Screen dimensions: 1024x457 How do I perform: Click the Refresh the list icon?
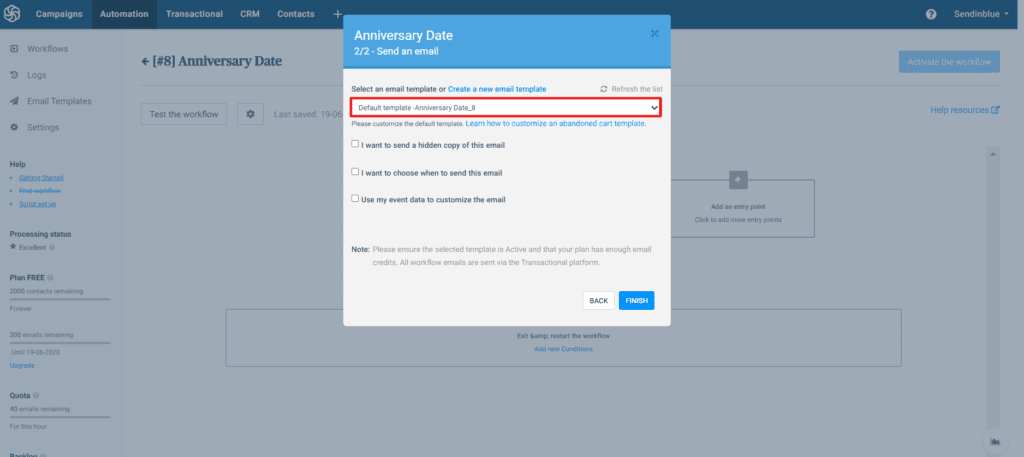604,89
